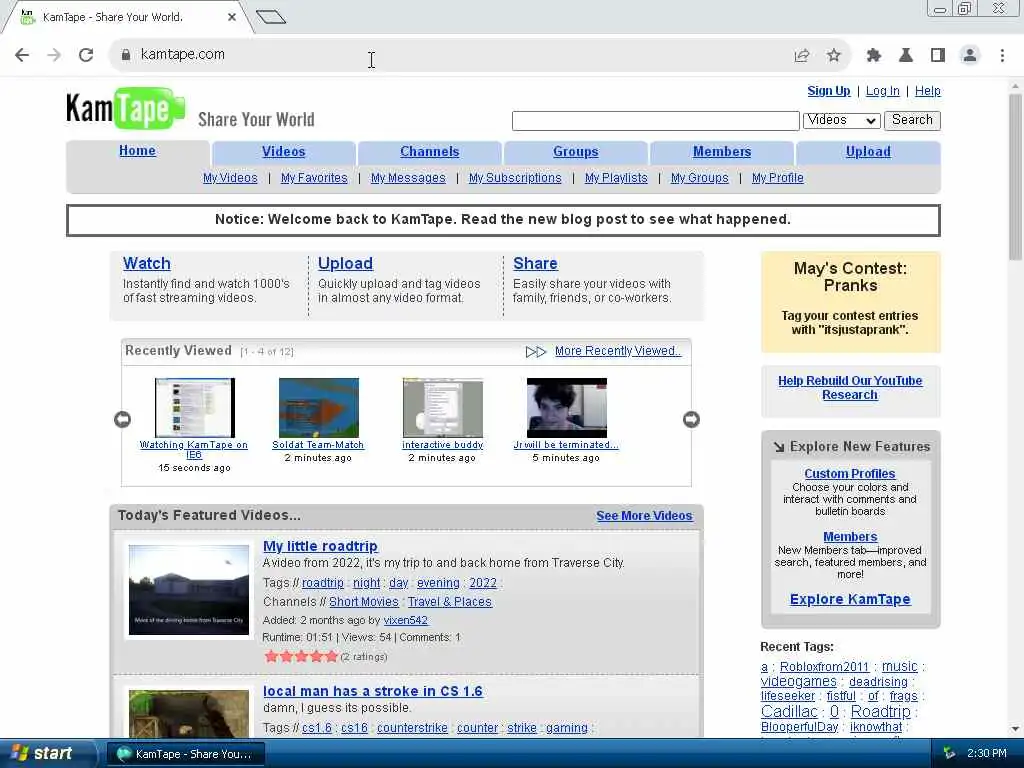This screenshot has width=1024, height=768.
Task: Click the Watch heading link
Action: click(147, 263)
